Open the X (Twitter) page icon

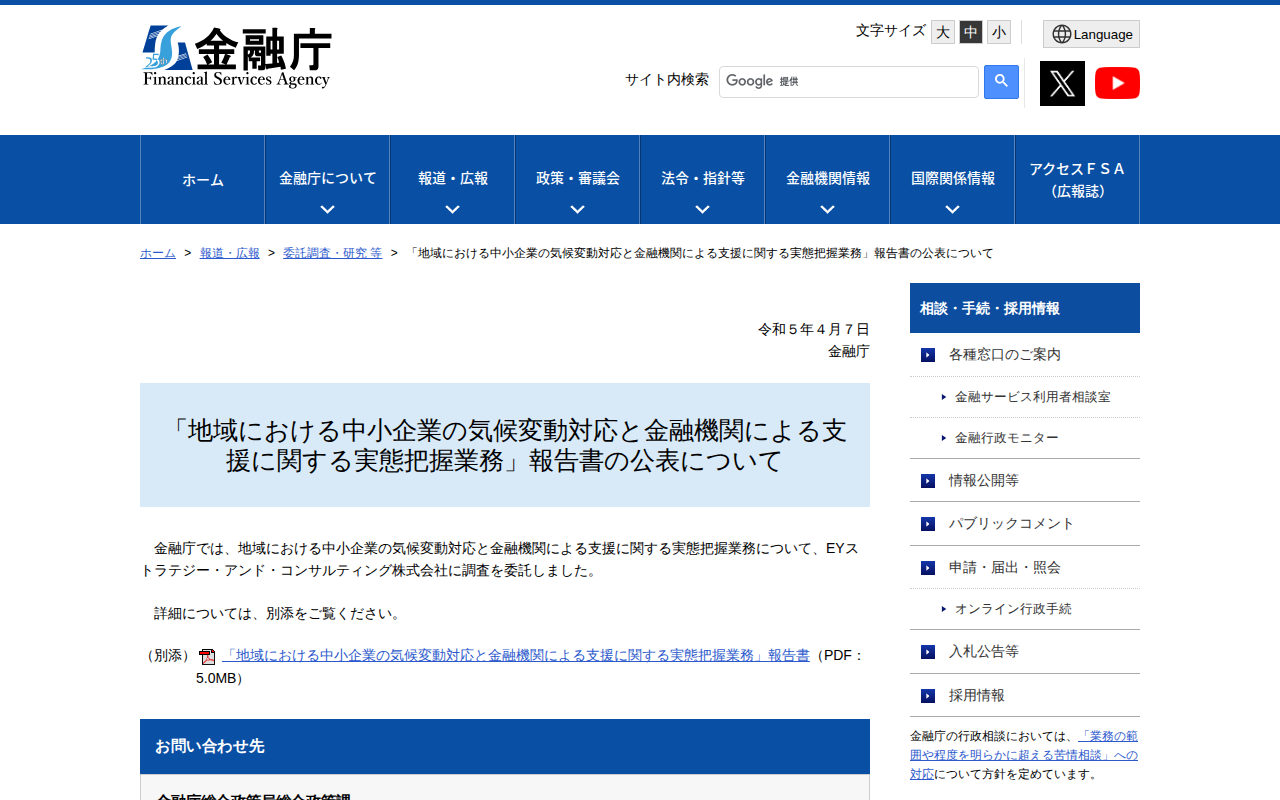tap(1062, 83)
